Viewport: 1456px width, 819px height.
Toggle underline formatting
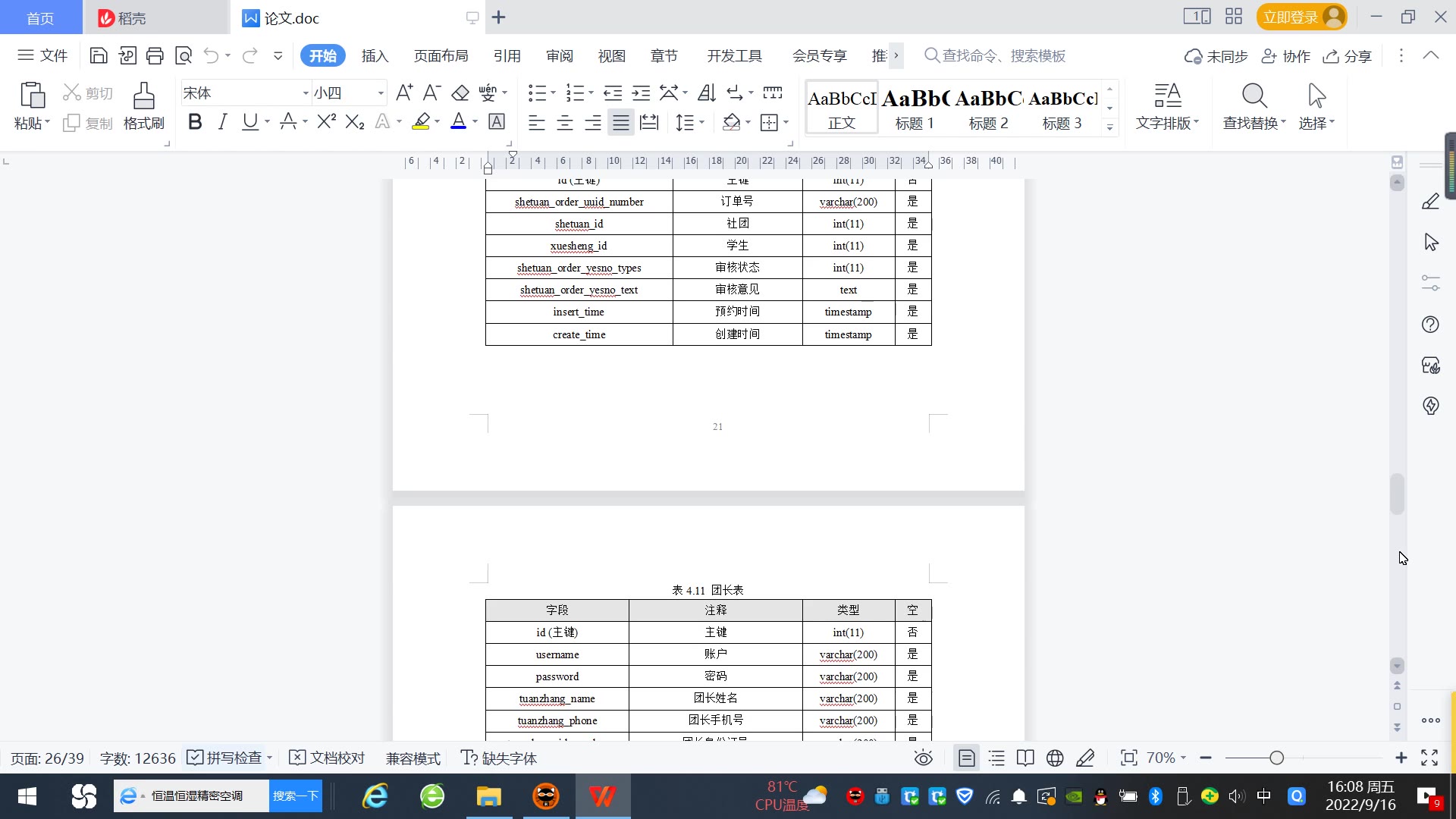tap(249, 121)
